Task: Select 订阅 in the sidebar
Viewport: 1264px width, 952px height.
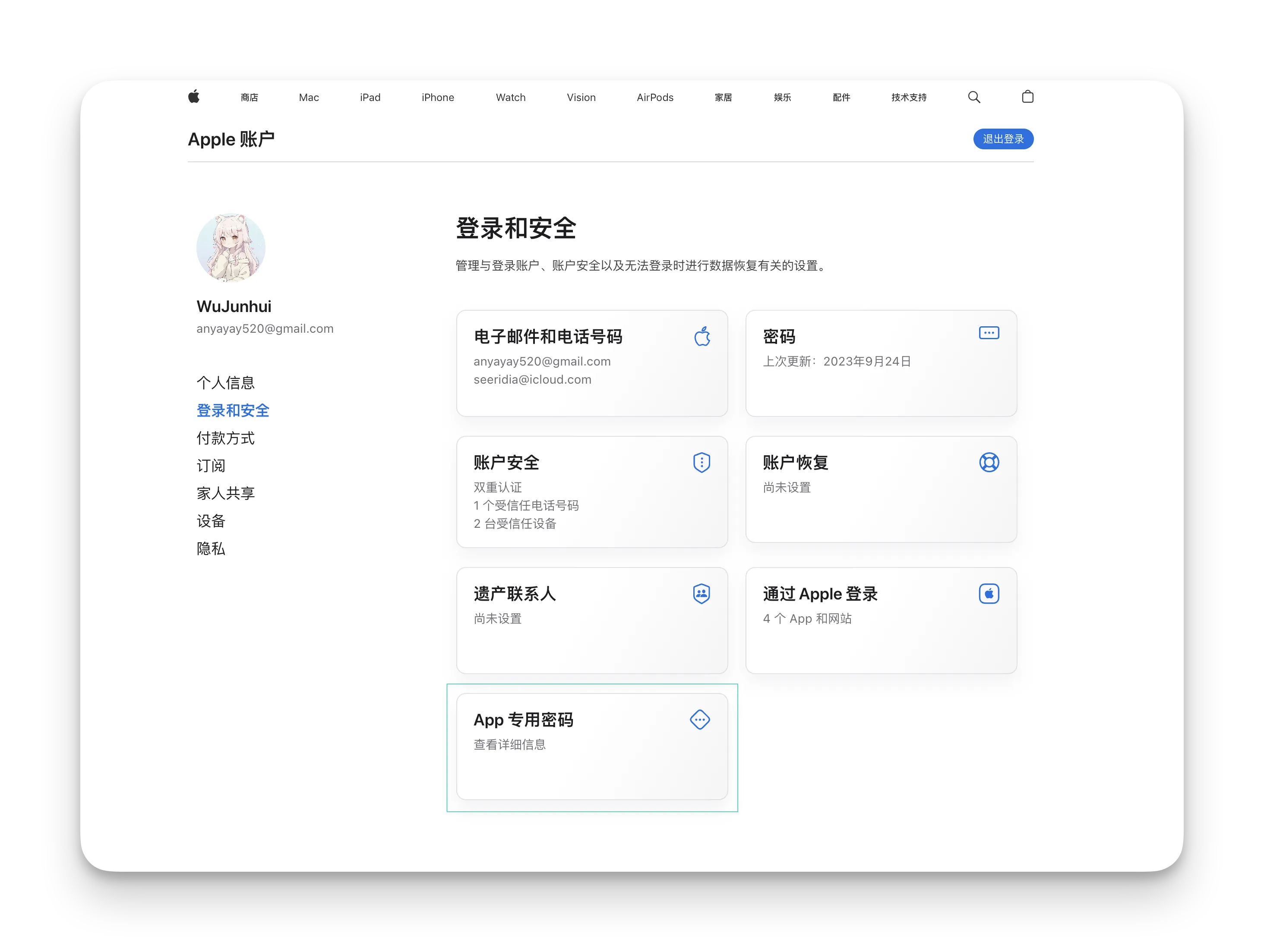Action: click(211, 466)
